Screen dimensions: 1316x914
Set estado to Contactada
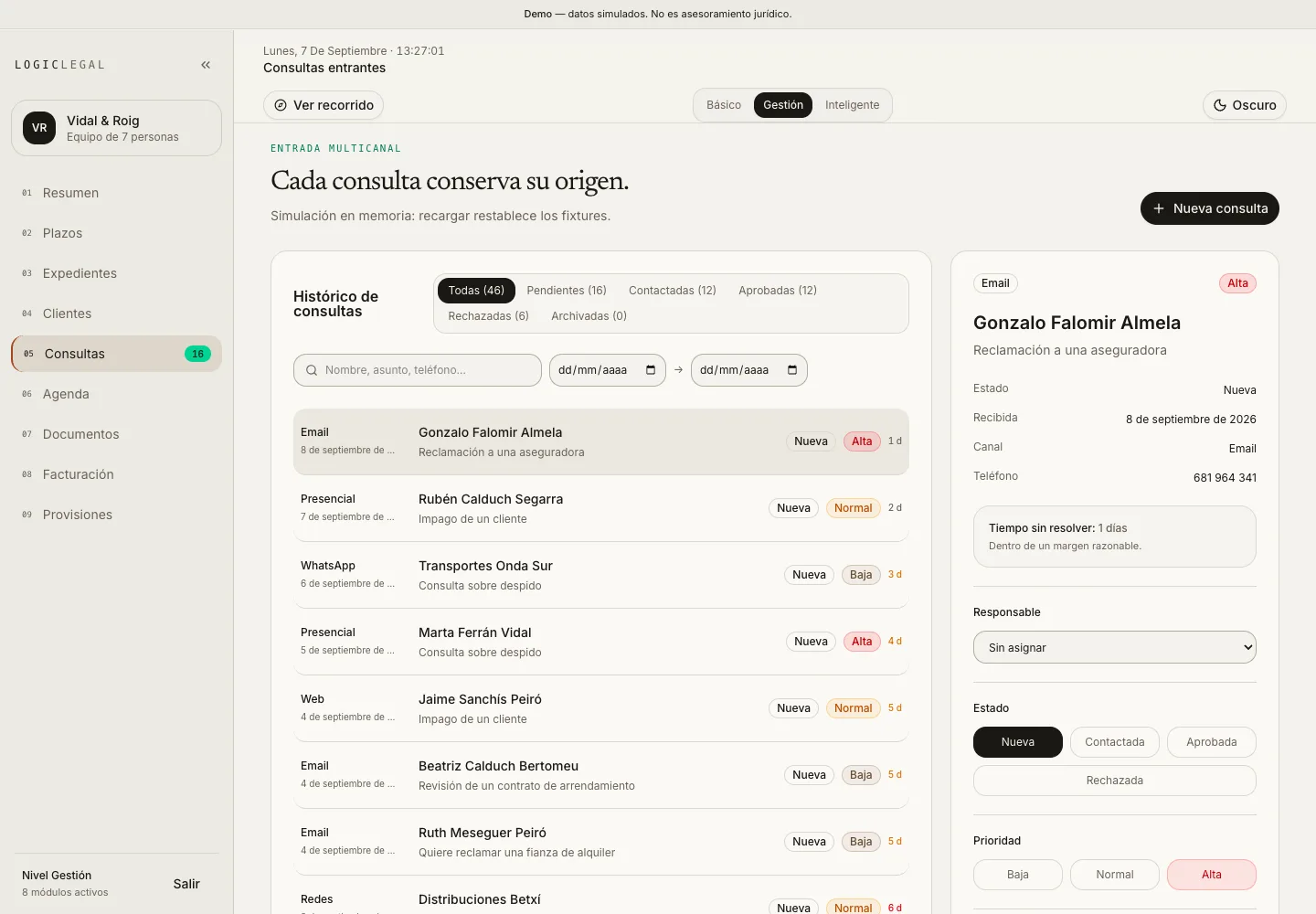point(1115,742)
